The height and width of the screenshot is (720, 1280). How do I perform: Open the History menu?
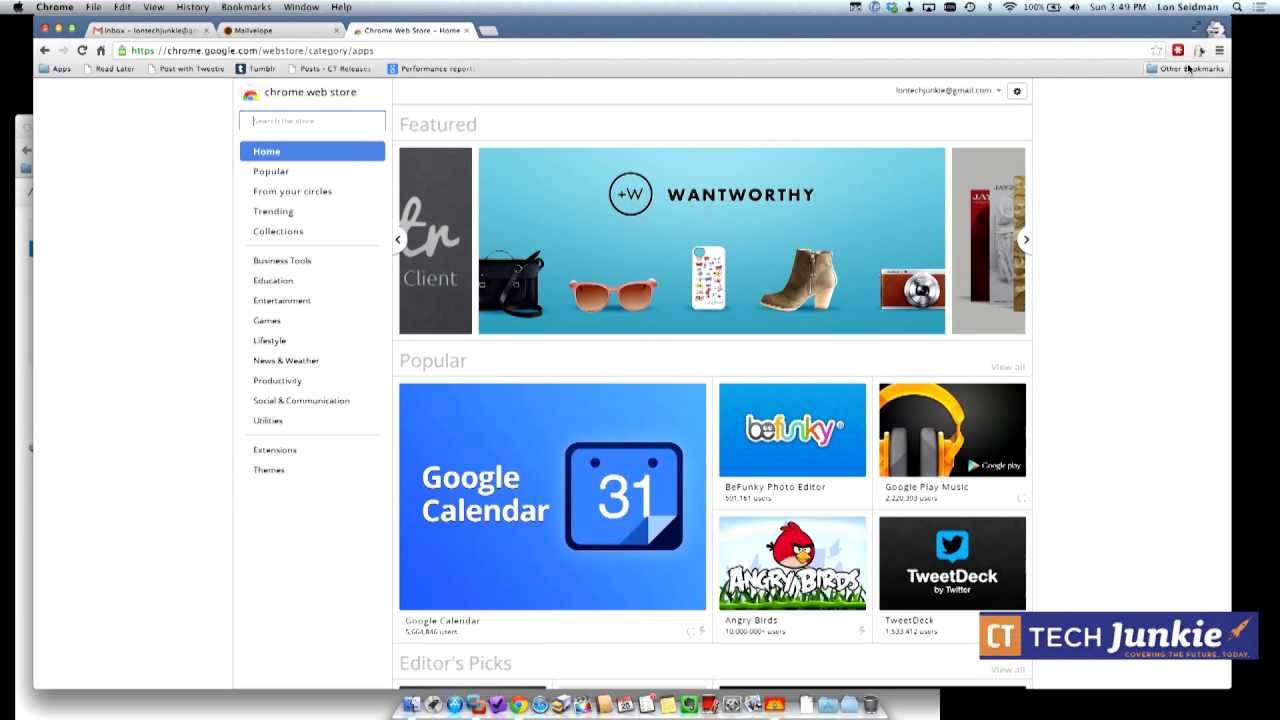pos(192,7)
